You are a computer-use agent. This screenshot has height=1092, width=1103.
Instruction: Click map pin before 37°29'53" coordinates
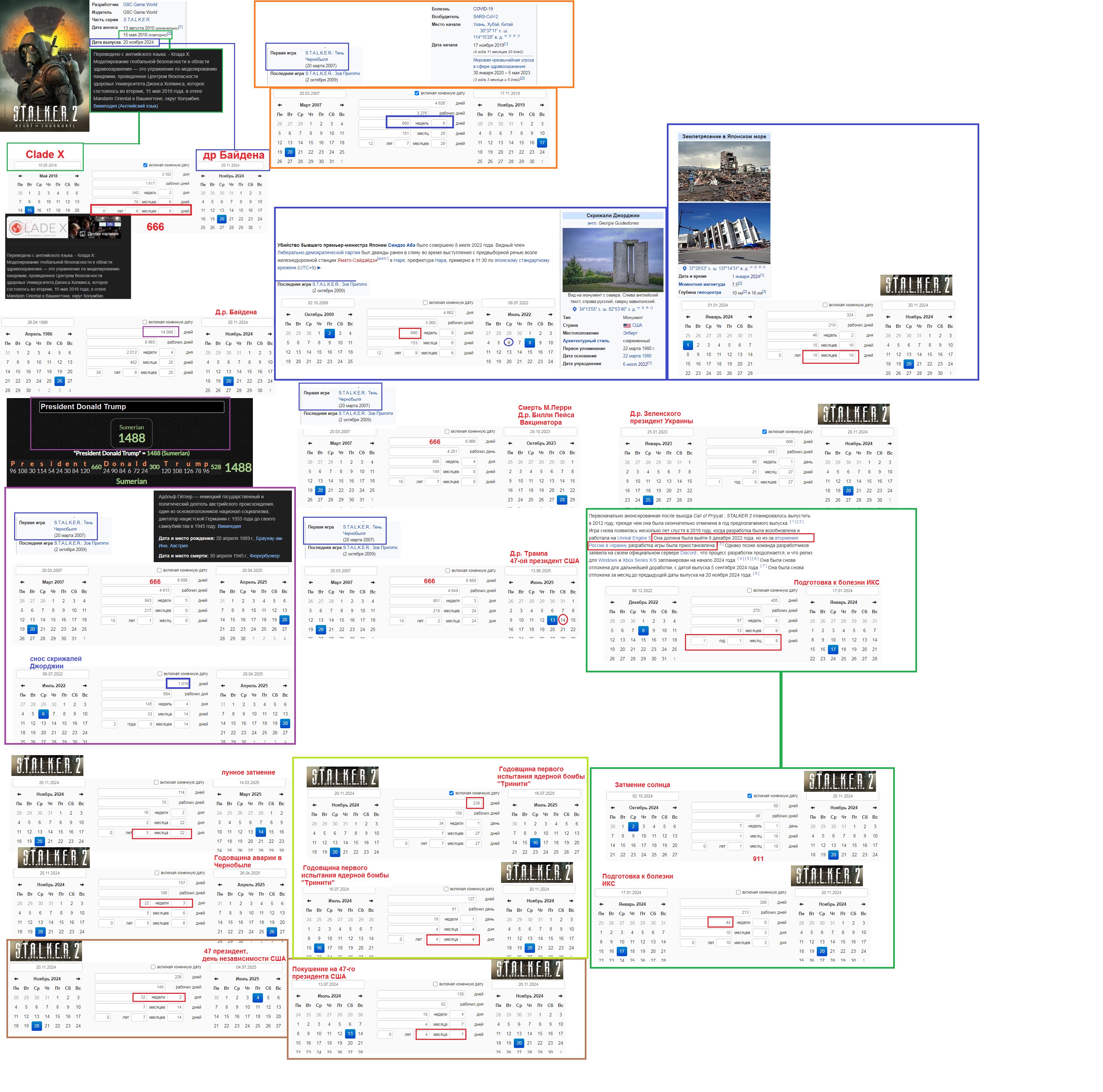point(685,268)
